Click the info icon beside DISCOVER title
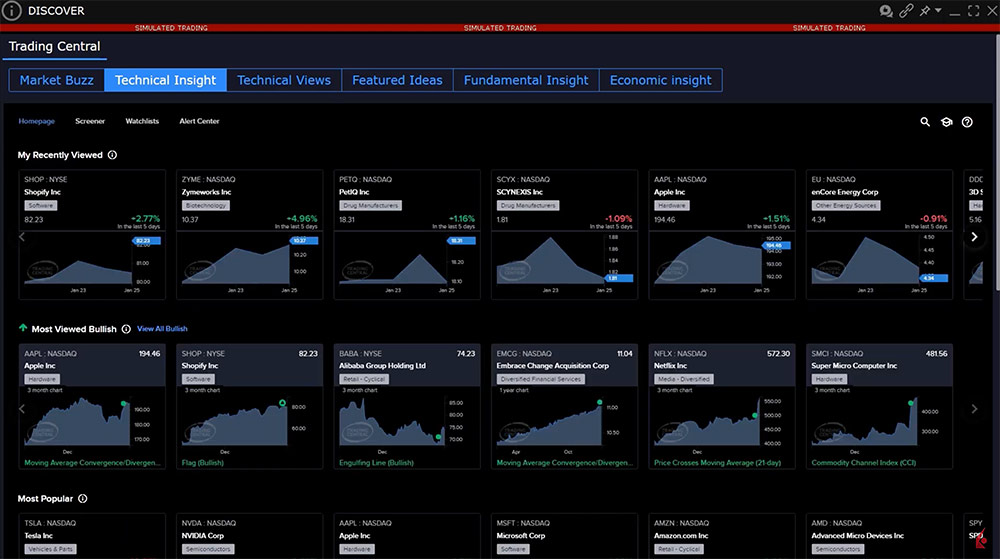 (11, 11)
